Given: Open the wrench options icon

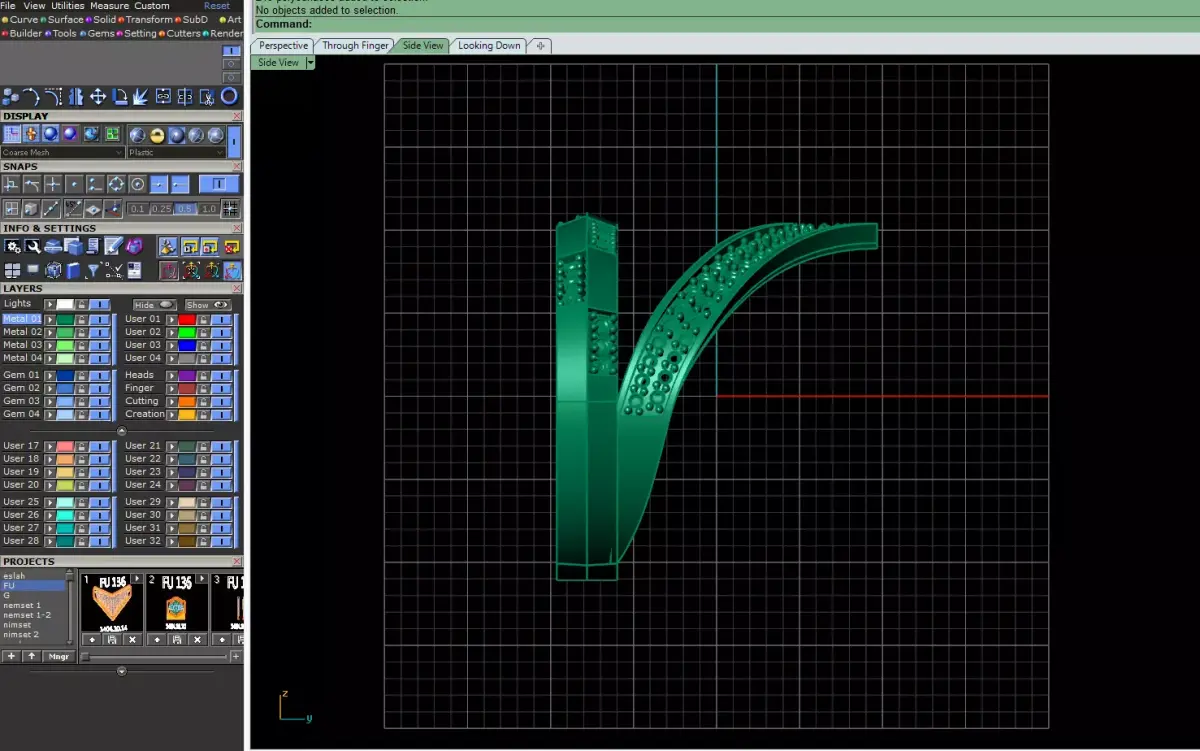Looking at the screenshot, I should pos(33,246).
